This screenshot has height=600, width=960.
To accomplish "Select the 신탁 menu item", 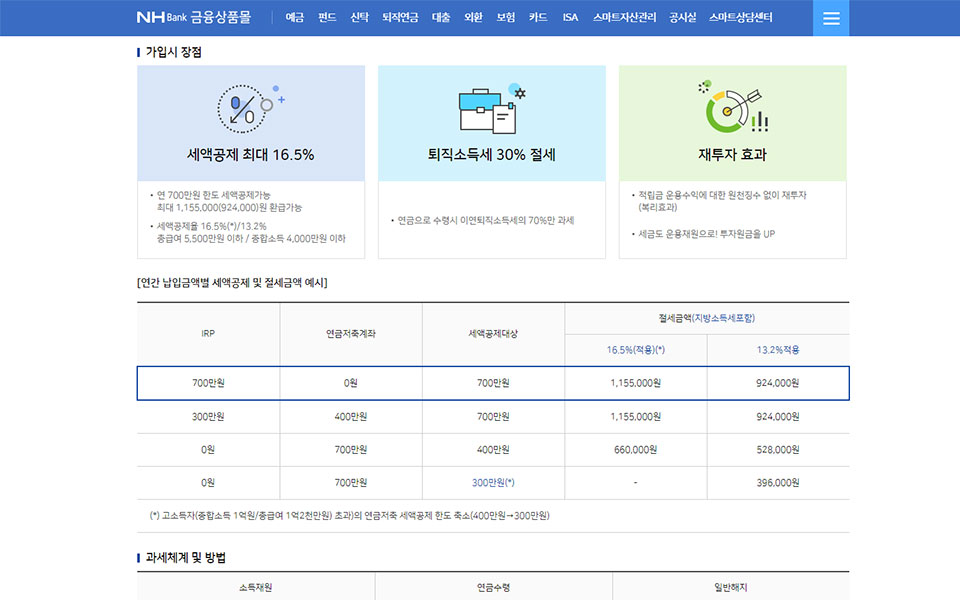I will pos(359,17).
